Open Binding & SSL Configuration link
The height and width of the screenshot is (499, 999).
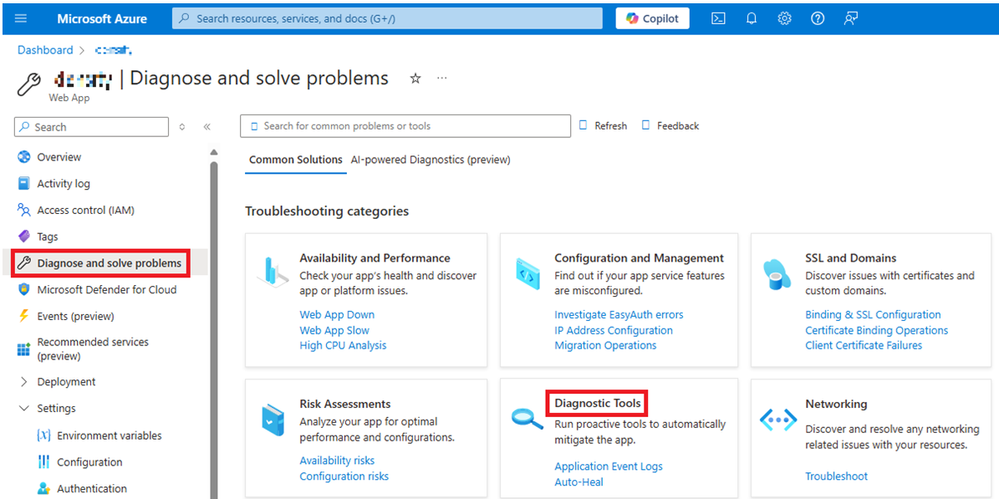[873, 315]
